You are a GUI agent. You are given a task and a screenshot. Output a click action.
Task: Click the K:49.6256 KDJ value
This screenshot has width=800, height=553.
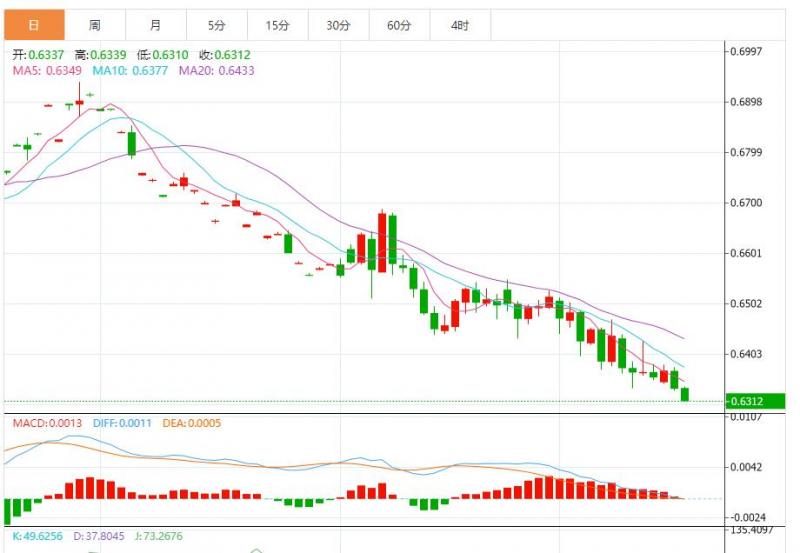coord(37,536)
